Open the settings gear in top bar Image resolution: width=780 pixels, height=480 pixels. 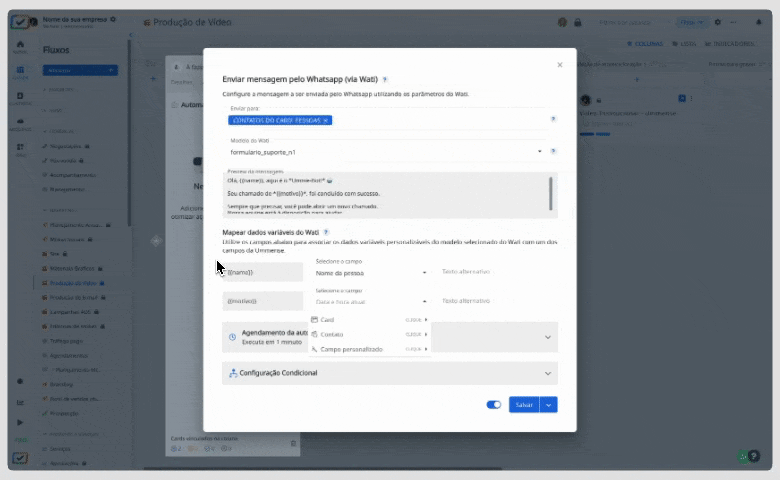coord(717,22)
